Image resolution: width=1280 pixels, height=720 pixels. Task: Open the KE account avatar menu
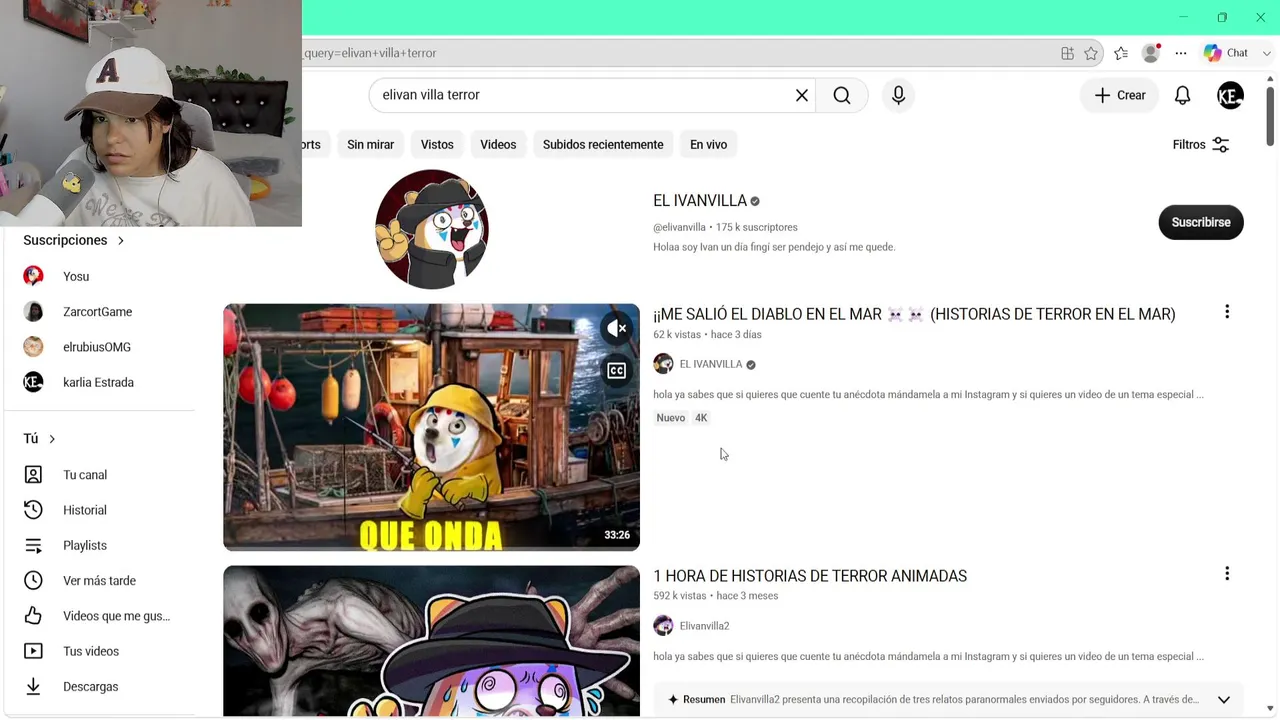coord(1230,95)
